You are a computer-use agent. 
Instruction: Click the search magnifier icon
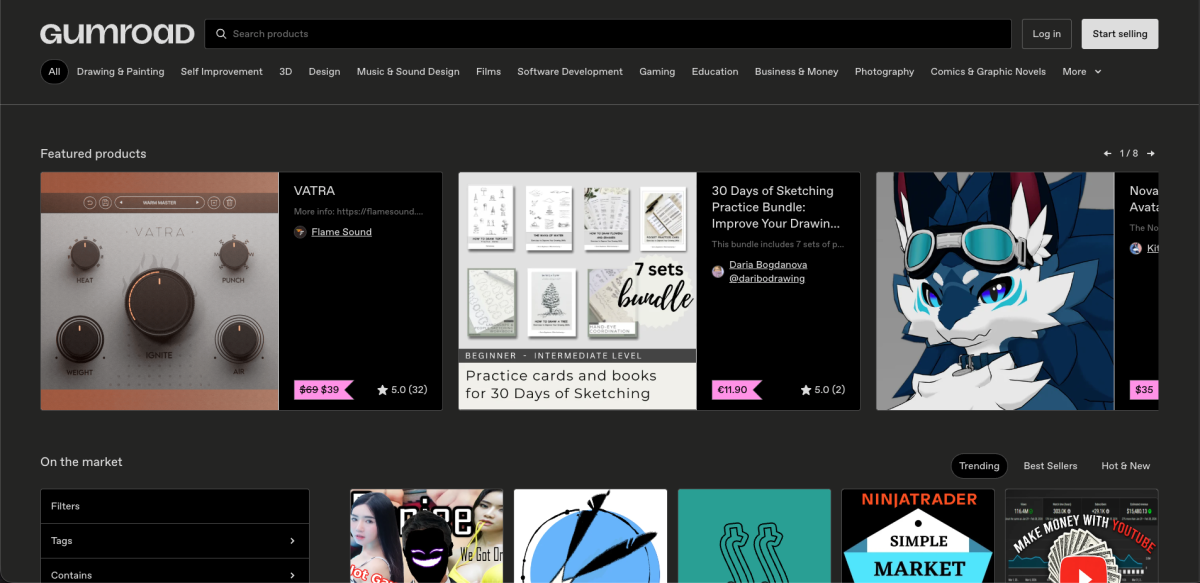(x=221, y=34)
